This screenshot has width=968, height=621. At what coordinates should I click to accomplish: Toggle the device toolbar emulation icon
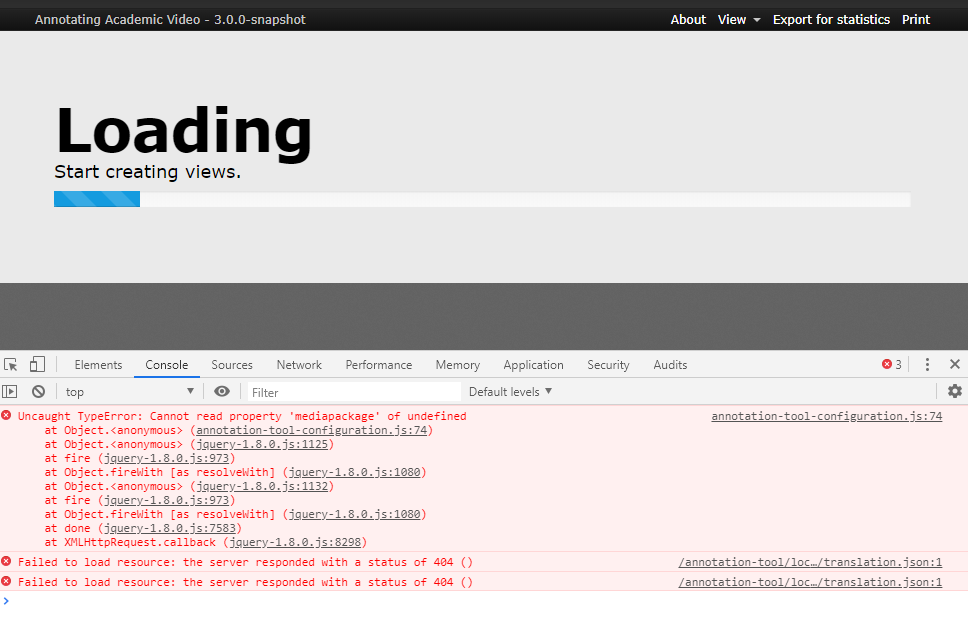point(37,364)
